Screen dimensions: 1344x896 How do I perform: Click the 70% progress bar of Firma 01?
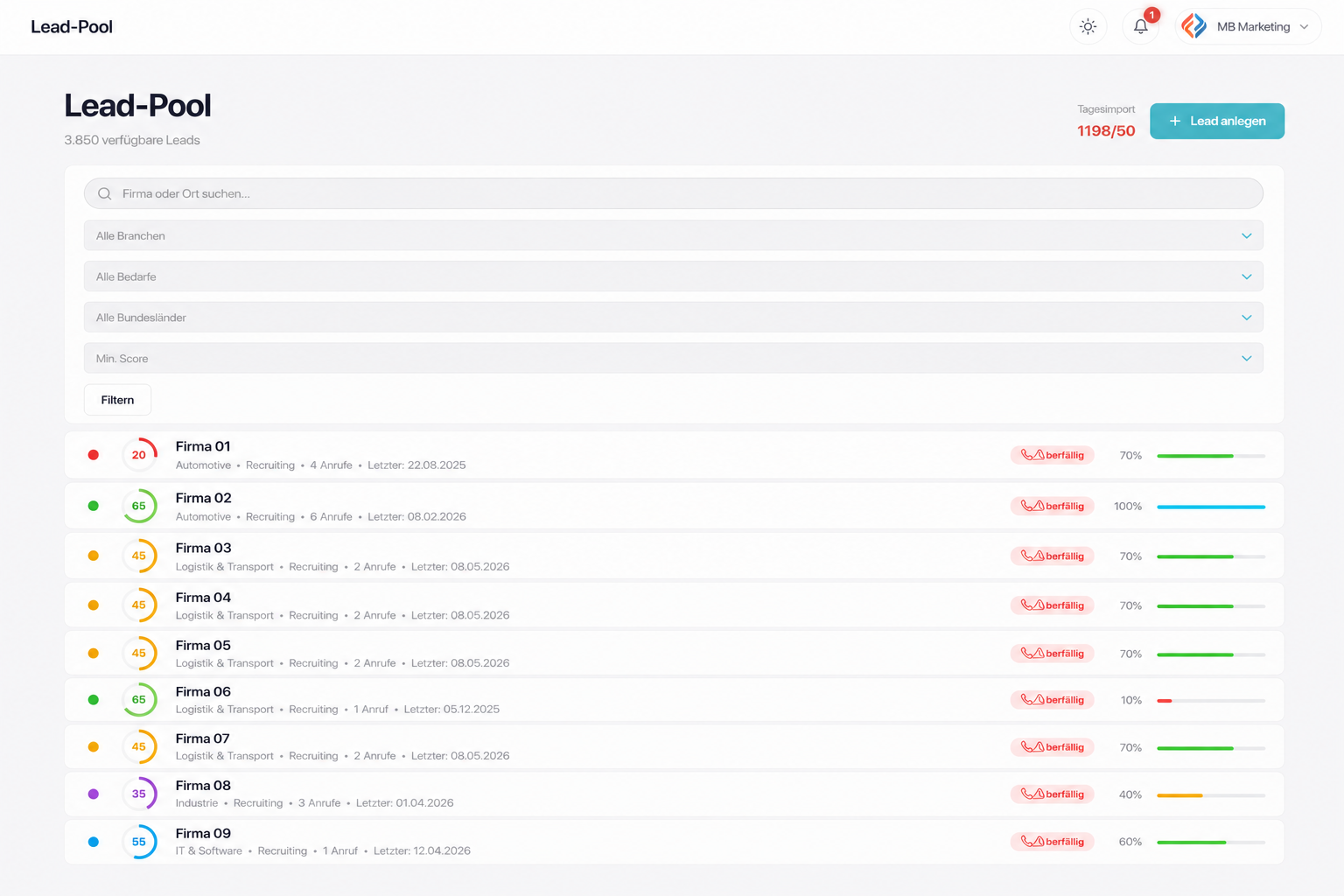pyautogui.click(x=1211, y=456)
